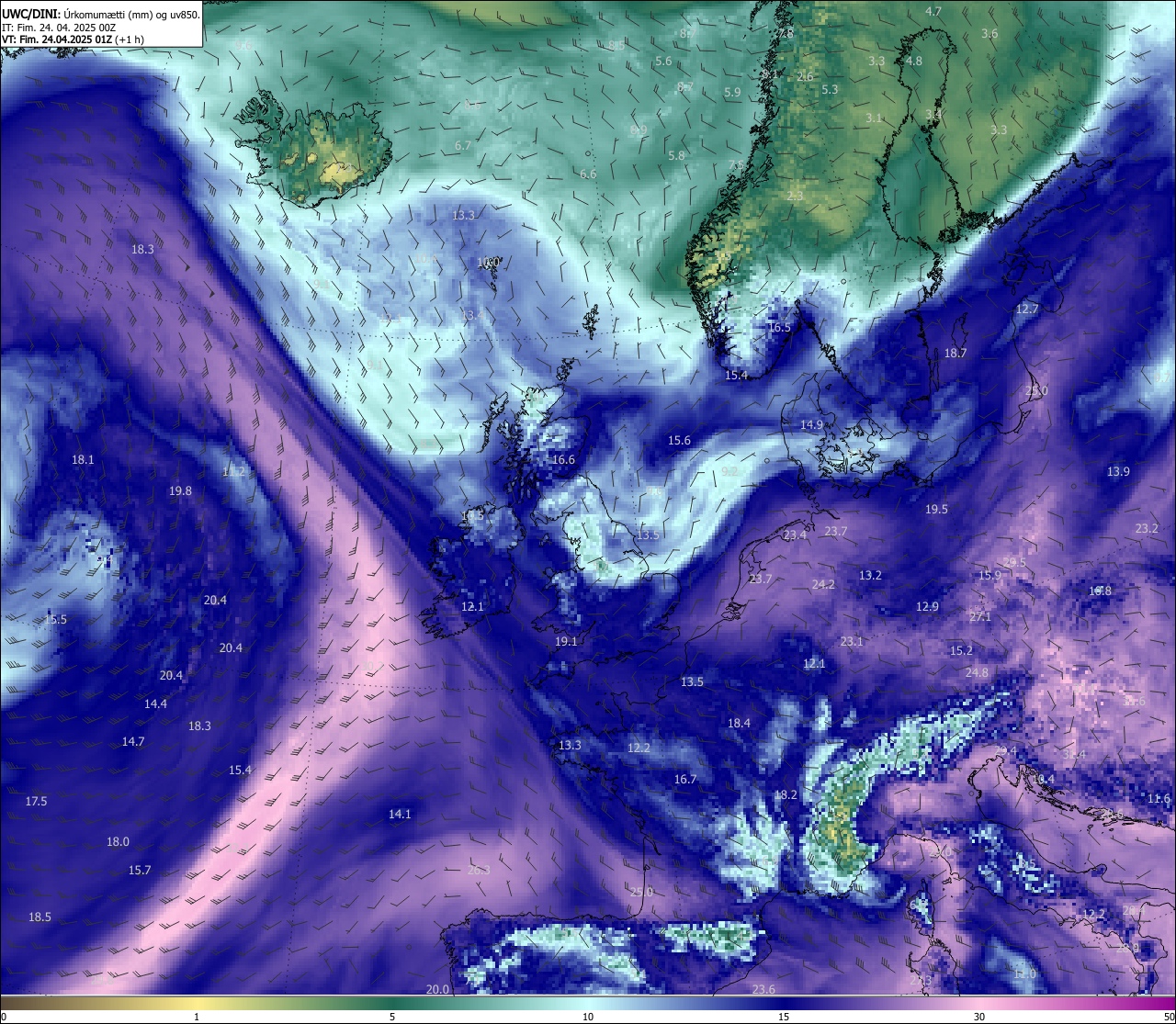This screenshot has height=1024, width=1176.
Task: Click the map value '15.7'
Action: [x=140, y=871]
